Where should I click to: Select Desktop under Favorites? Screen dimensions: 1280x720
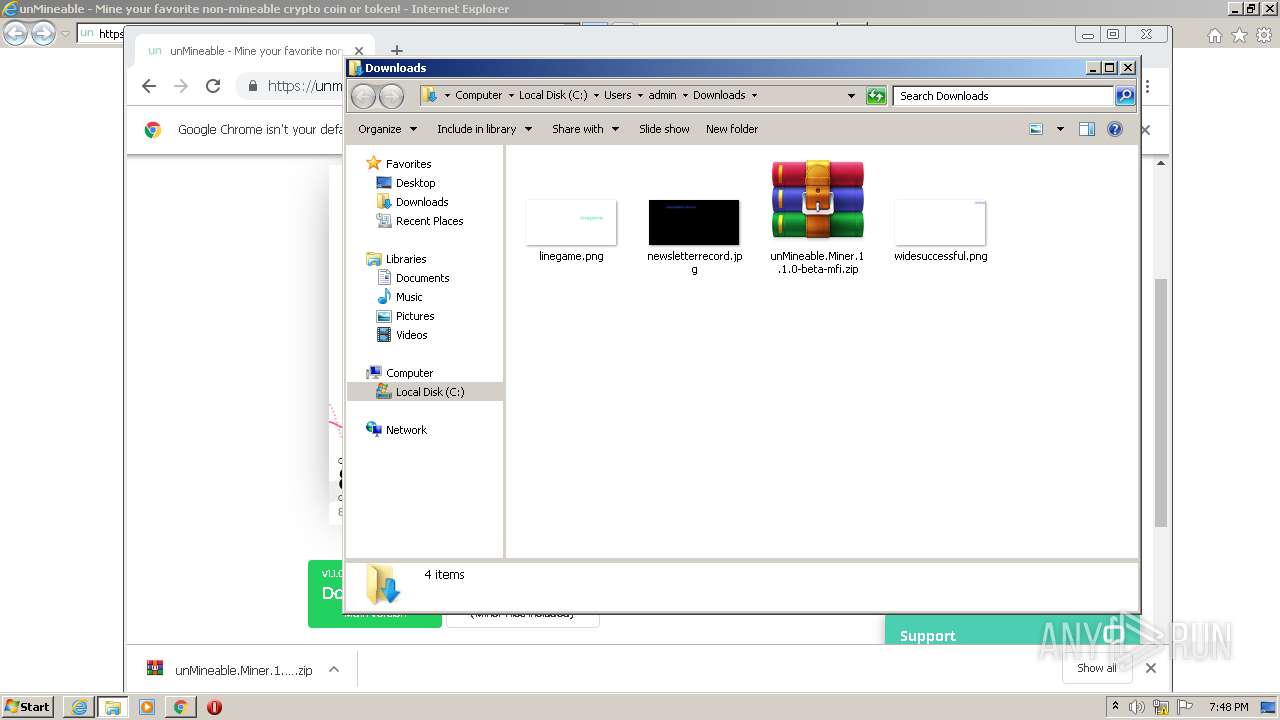tap(415, 183)
